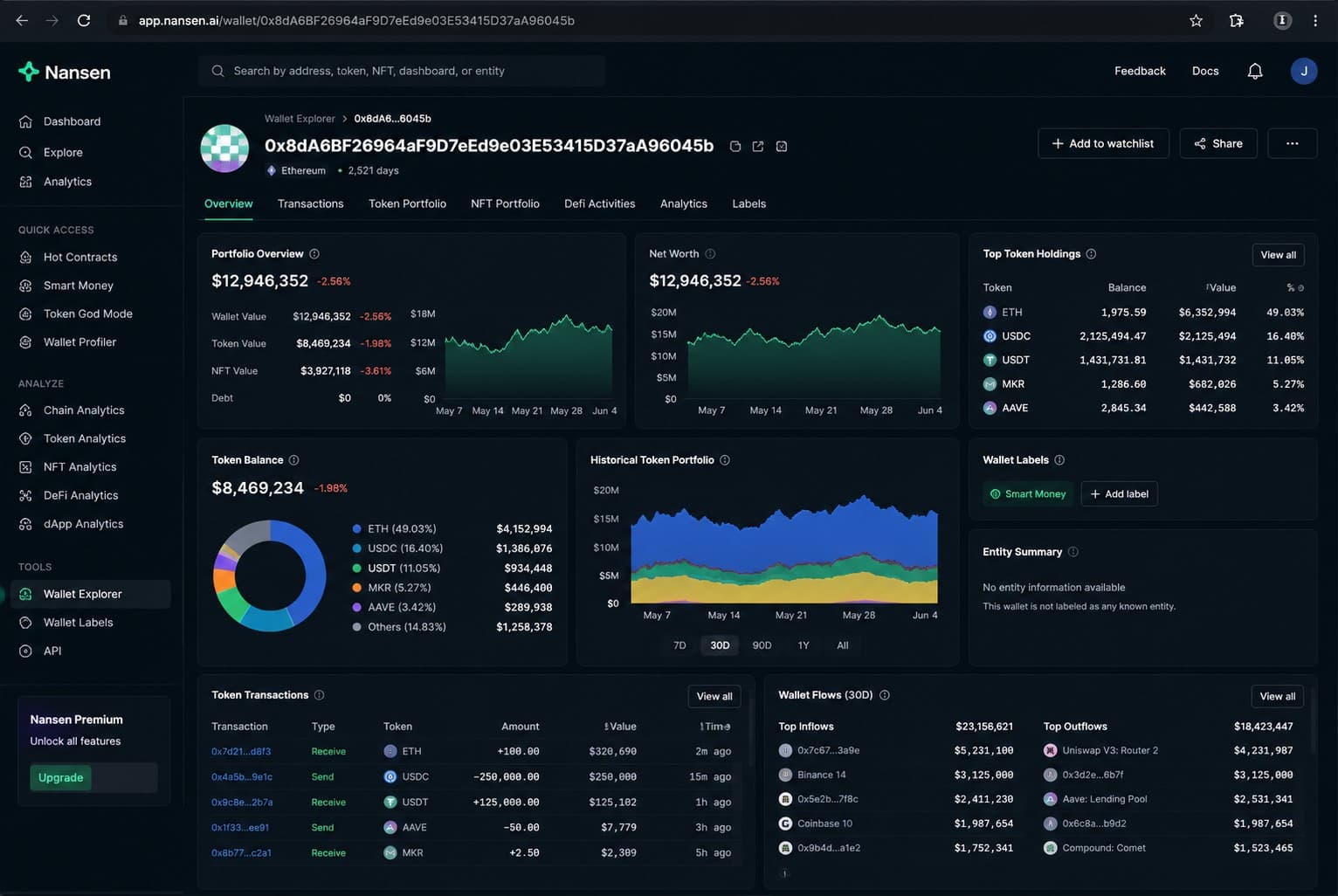The height and width of the screenshot is (896, 1338).
Task: Select the 30D time range
Action: (x=720, y=645)
